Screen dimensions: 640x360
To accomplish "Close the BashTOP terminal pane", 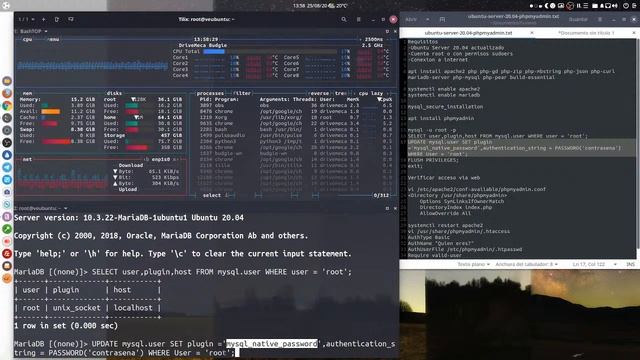I will pyautogui.click(x=395, y=31).
